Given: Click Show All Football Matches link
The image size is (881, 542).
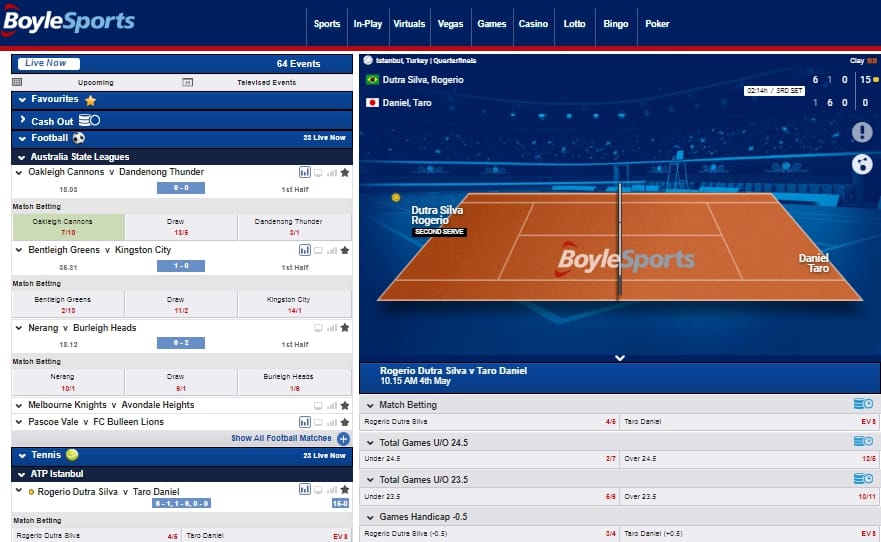Looking at the screenshot, I should (x=281, y=438).
